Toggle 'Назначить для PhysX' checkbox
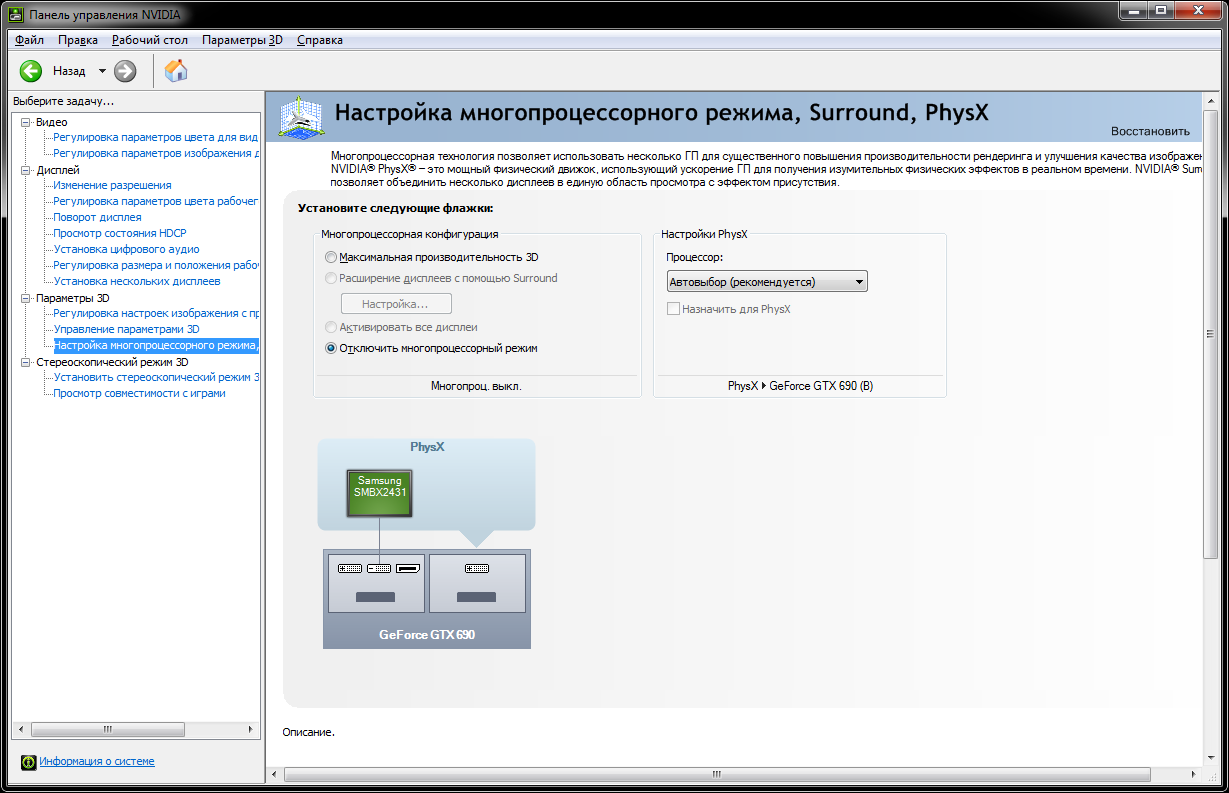1229x793 pixels. pos(673,309)
